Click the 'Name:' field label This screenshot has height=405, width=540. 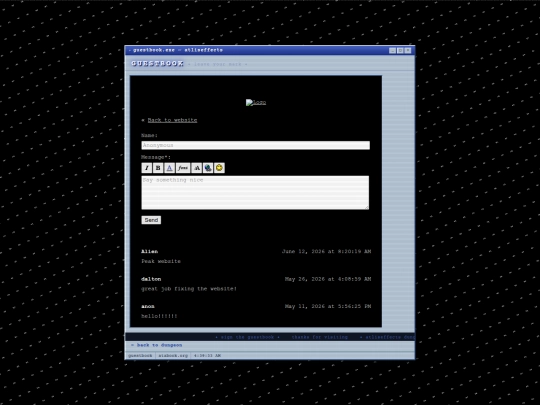(x=149, y=135)
